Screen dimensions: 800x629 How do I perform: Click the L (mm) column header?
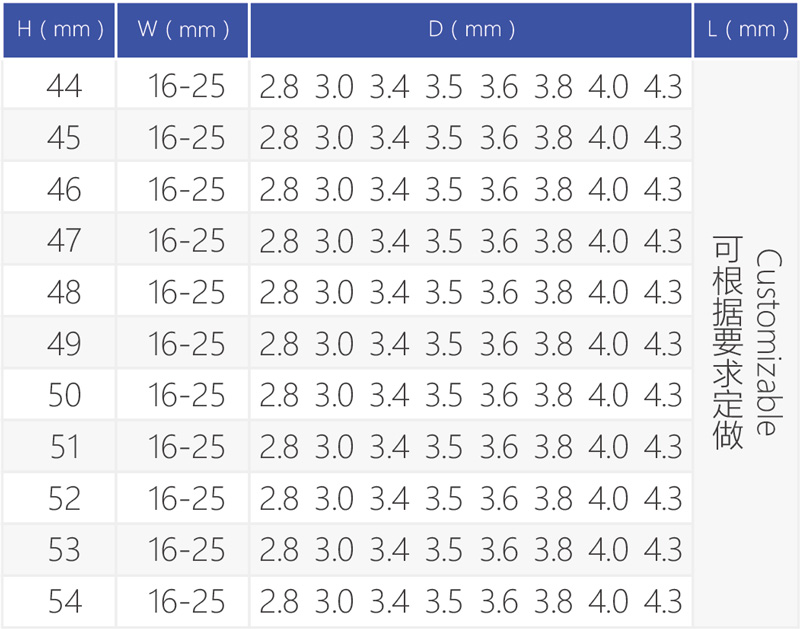coord(746,29)
